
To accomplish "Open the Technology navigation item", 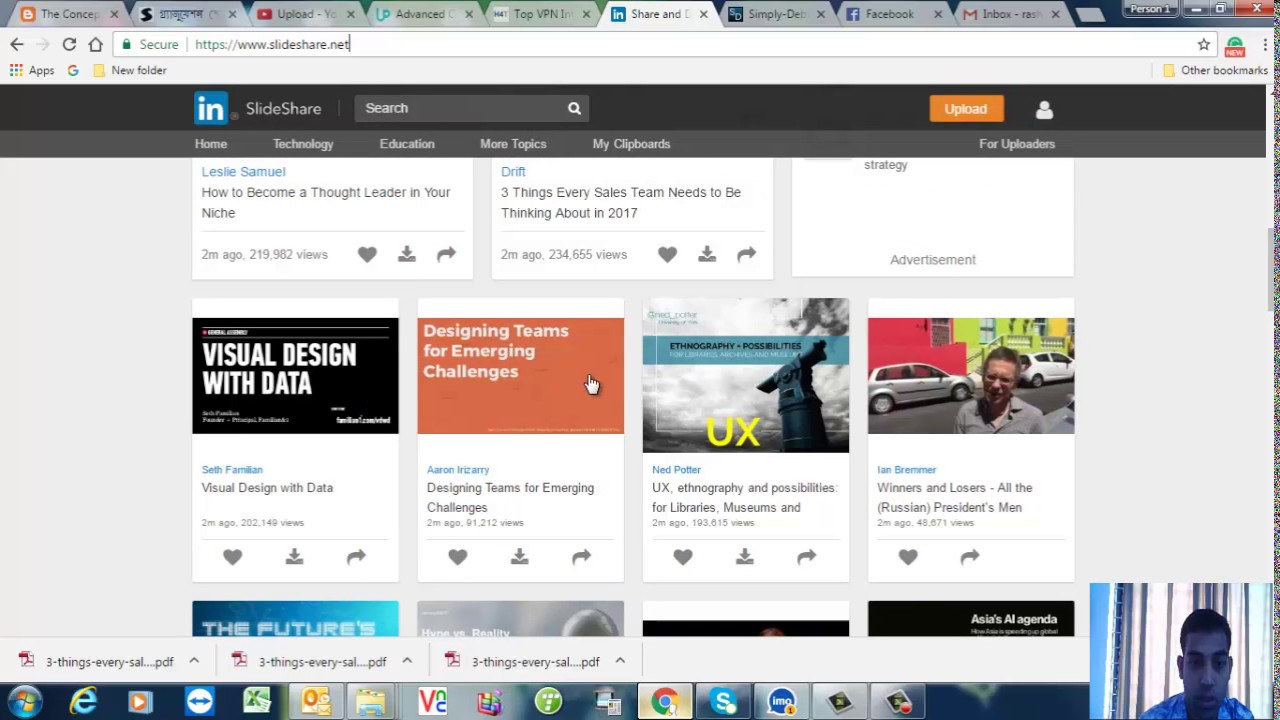I will coord(303,144).
